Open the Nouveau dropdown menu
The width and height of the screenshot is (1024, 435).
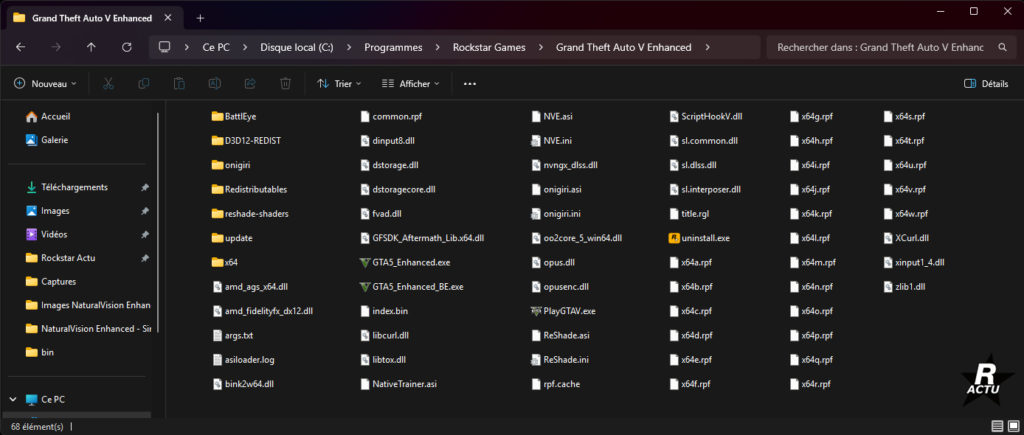coord(45,84)
